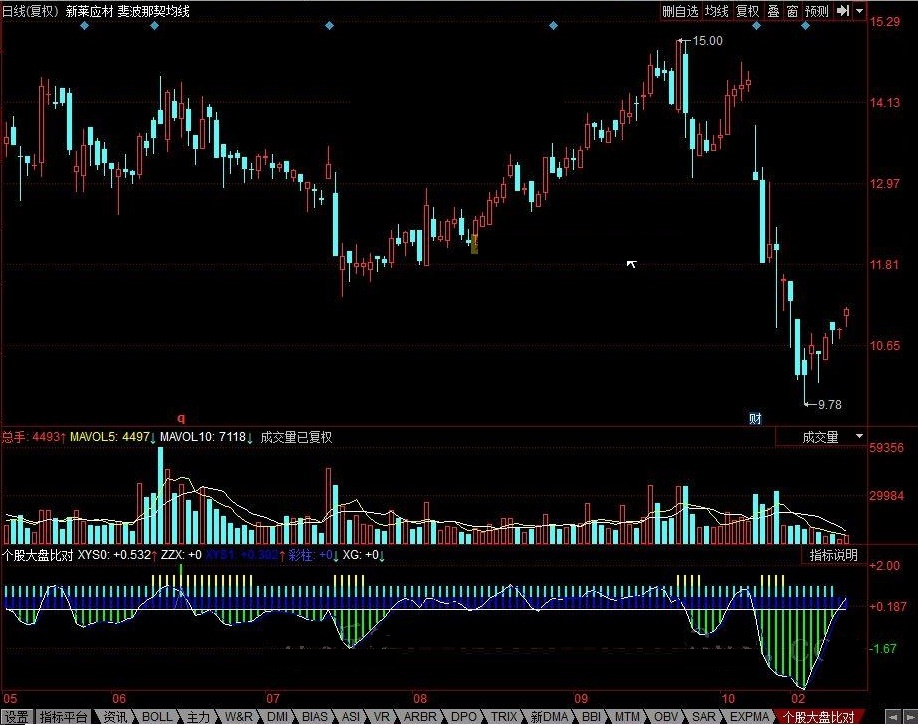Click the 新莱应材 stock name title

pos(90,11)
